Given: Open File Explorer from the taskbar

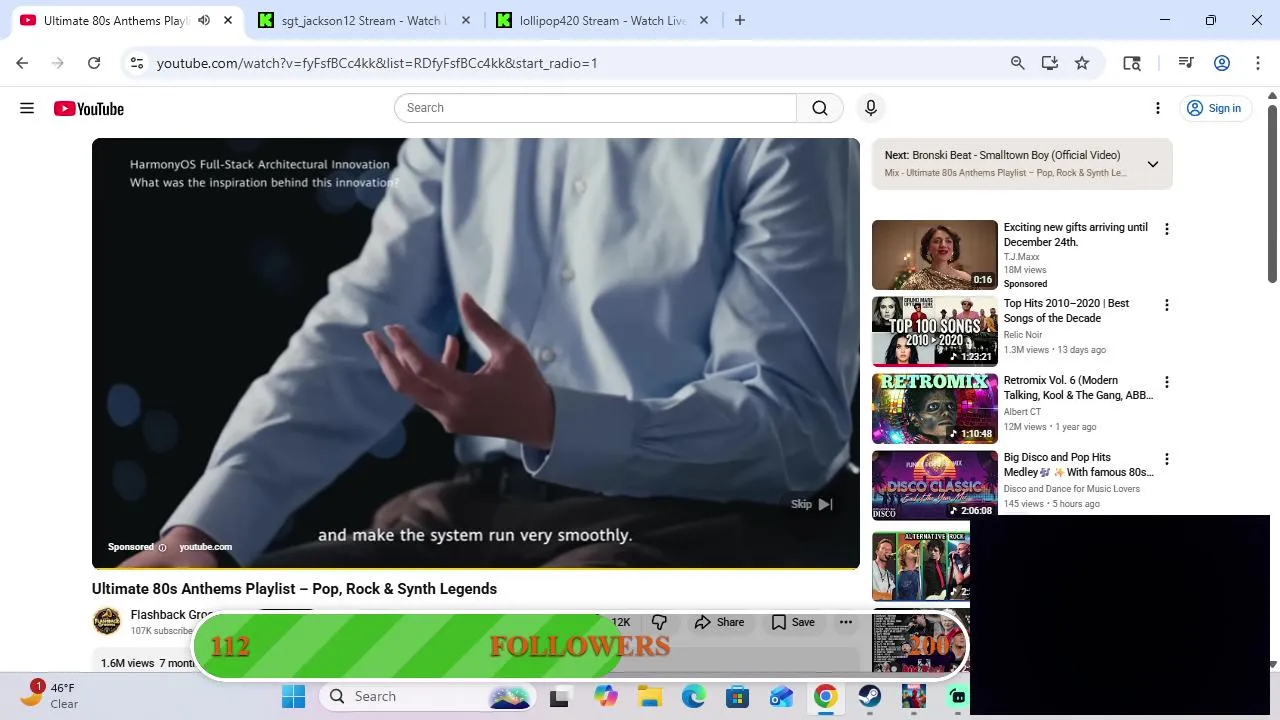Looking at the screenshot, I should (x=650, y=697).
